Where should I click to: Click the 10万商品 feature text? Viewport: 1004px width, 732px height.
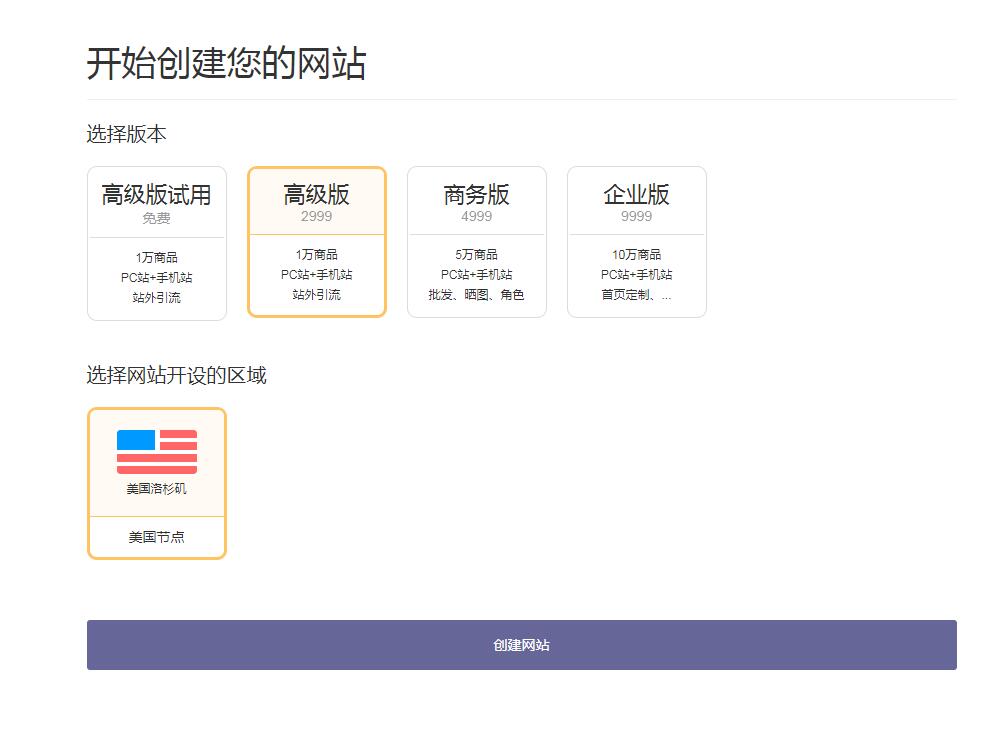pos(637,255)
